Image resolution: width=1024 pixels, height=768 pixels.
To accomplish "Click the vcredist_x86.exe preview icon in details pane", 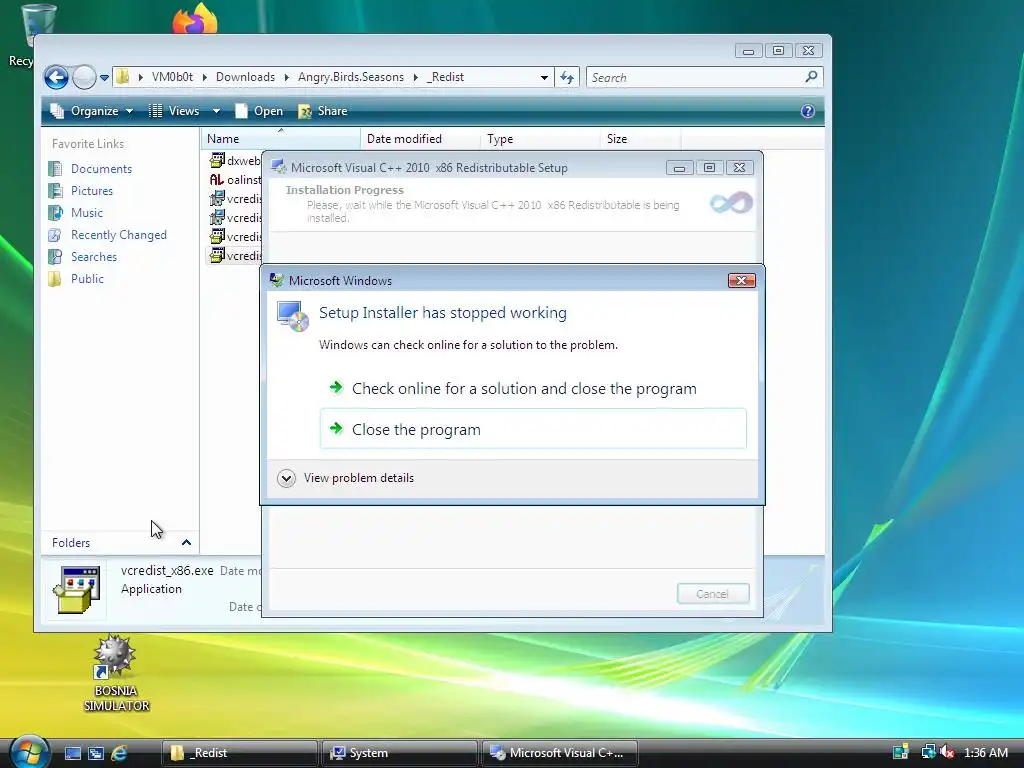I will (x=76, y=590).
